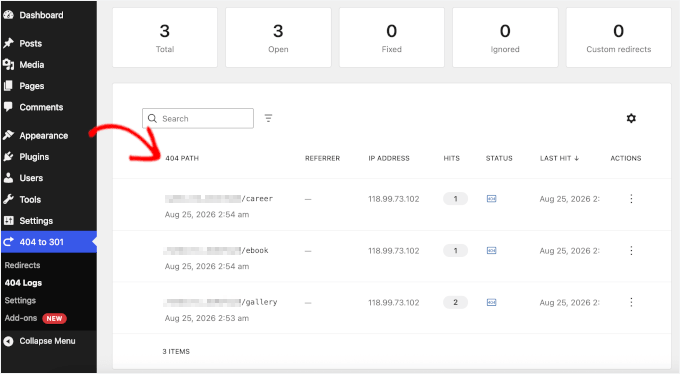Click the Total count card
Screen dimensions: 680x374
pyautogui.click(x=165, y=37)
